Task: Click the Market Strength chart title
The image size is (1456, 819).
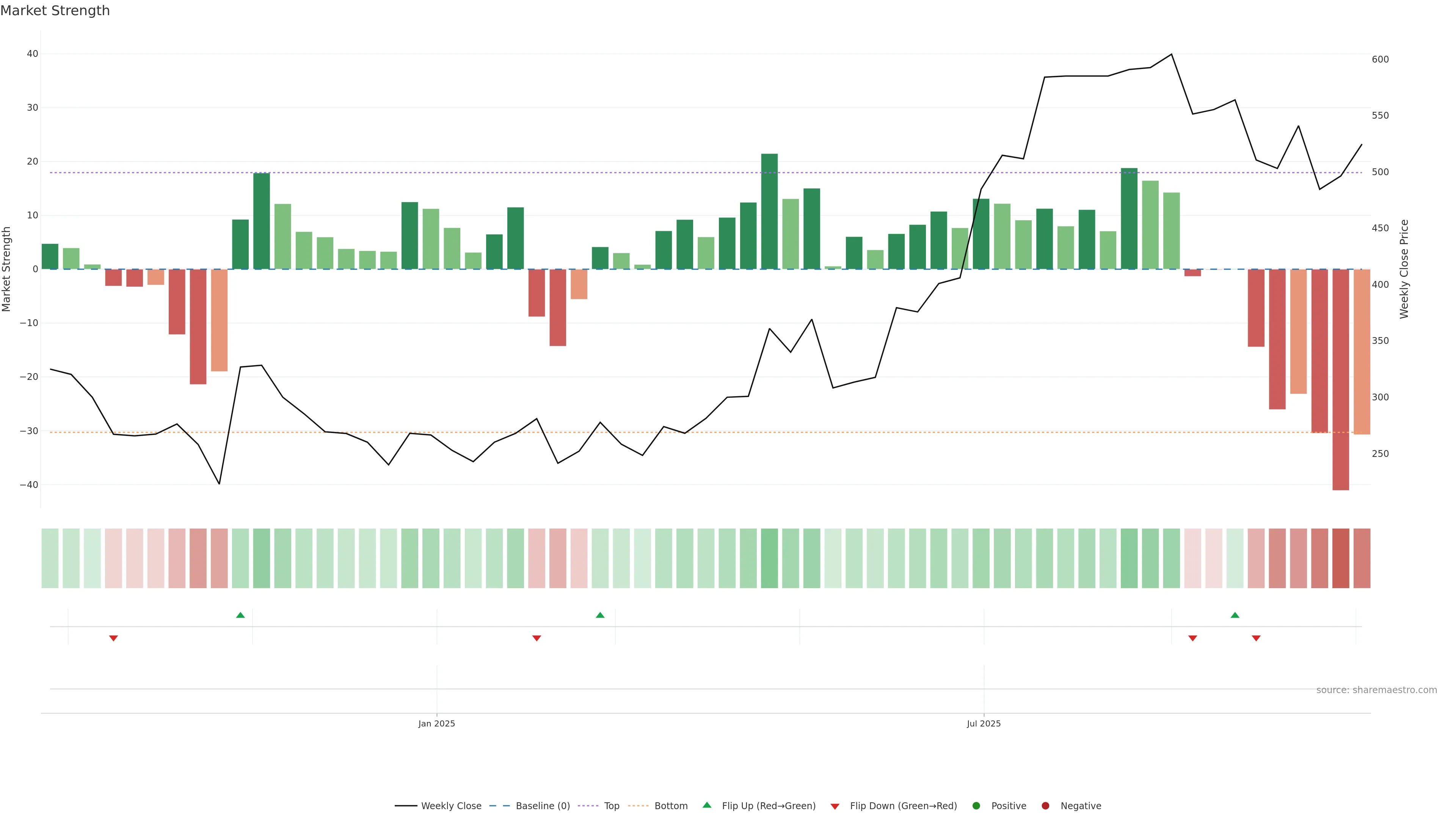Action: tap(55, 11)
